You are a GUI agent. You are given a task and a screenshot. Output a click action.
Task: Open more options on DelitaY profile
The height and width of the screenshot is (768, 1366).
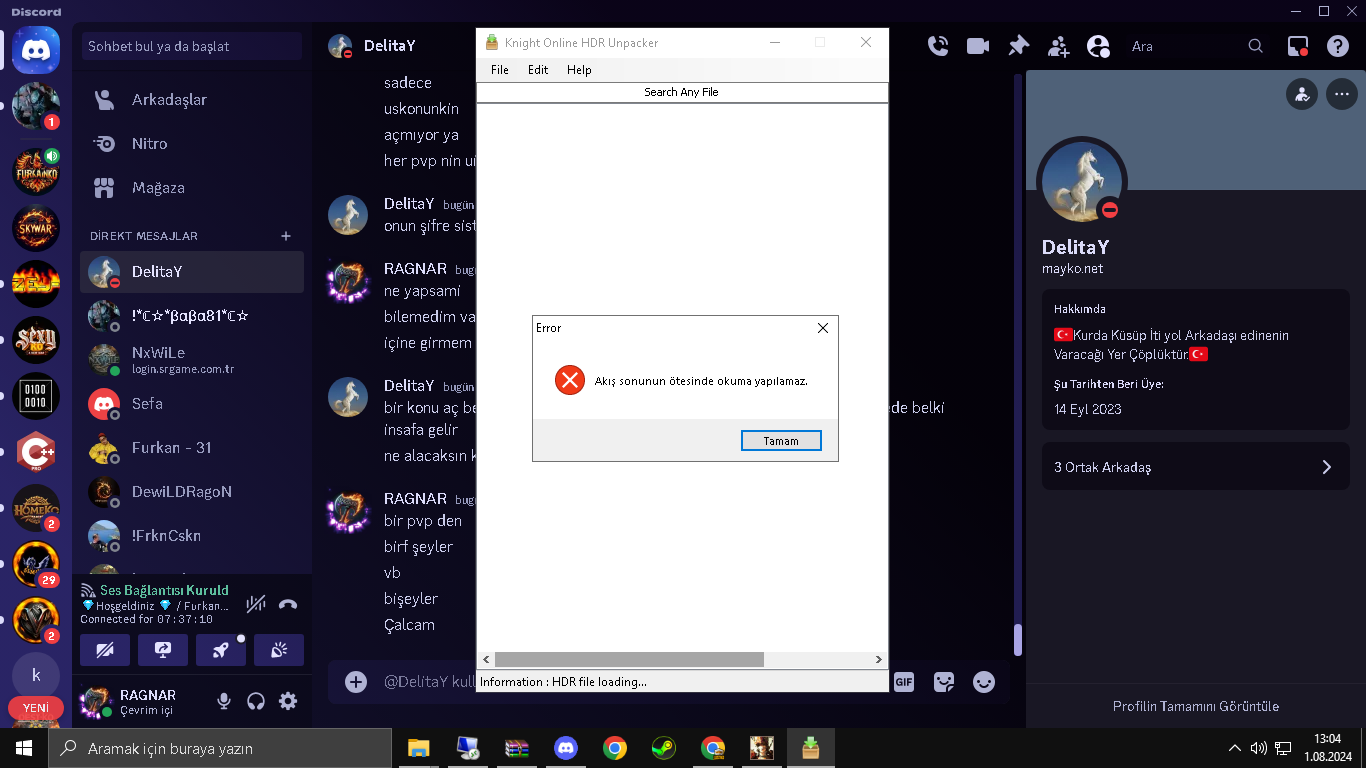click(1341, 95)
